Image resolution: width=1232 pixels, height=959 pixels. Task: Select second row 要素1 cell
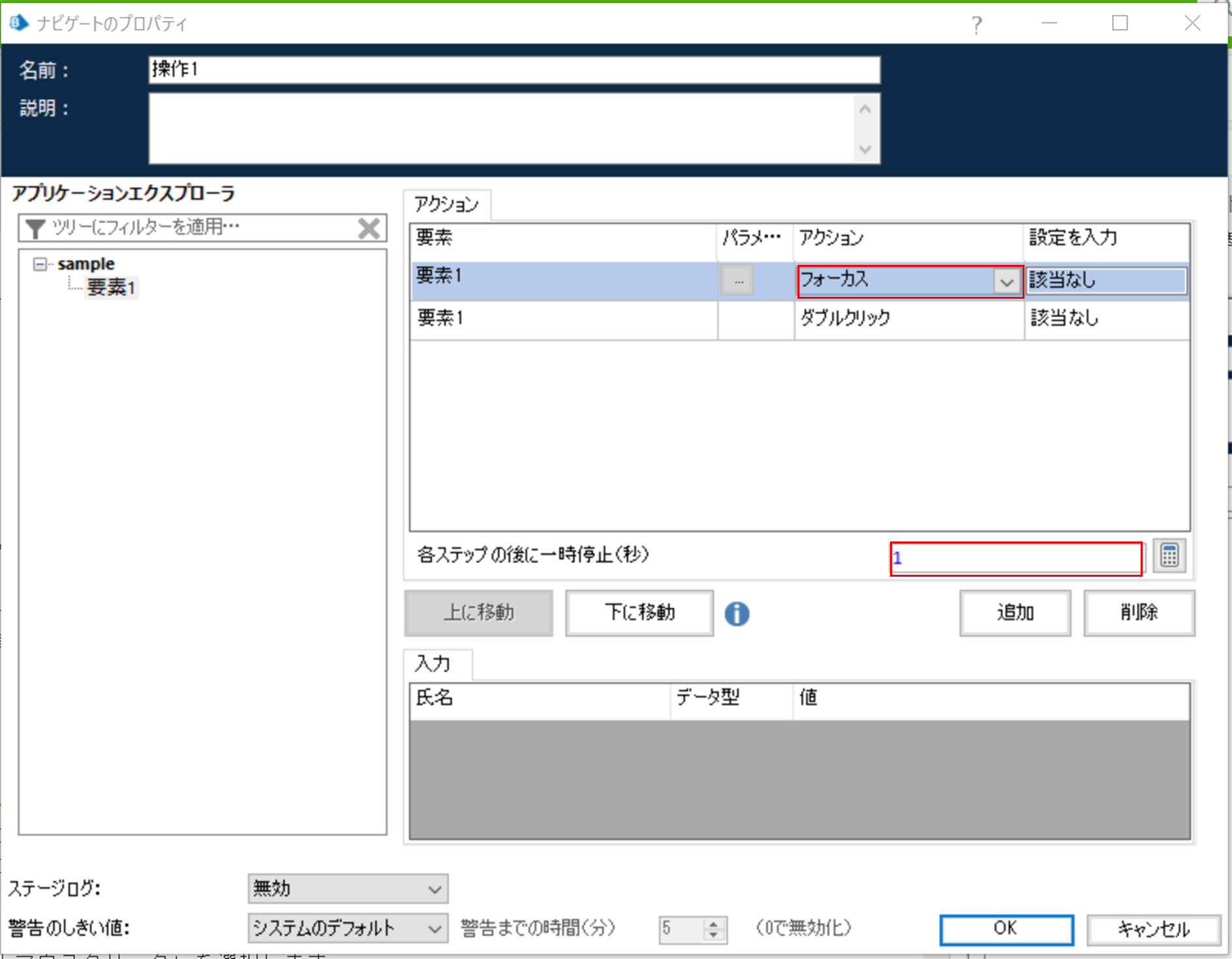[564, 320]
